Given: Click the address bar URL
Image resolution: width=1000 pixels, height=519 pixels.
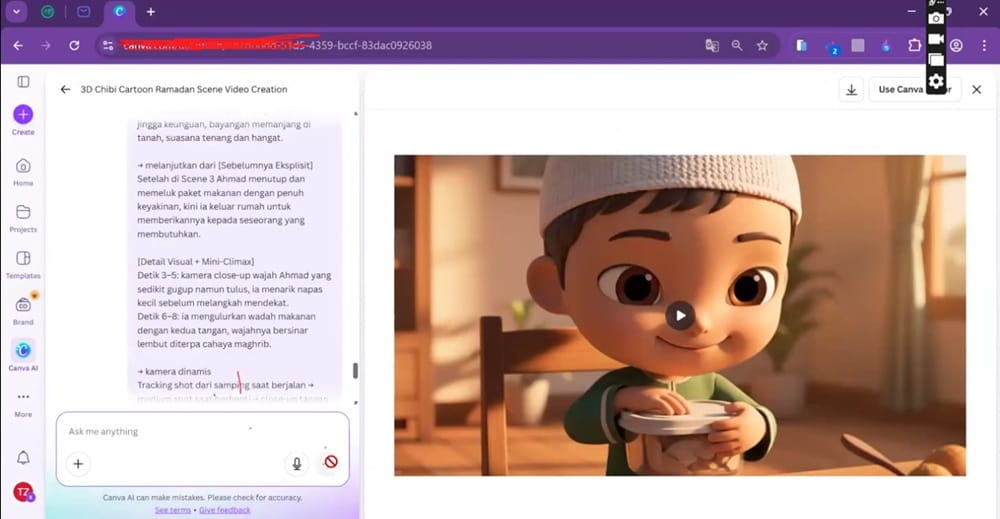Looking at the screenshot, I should pyautogui.click(x=277, y=45).
